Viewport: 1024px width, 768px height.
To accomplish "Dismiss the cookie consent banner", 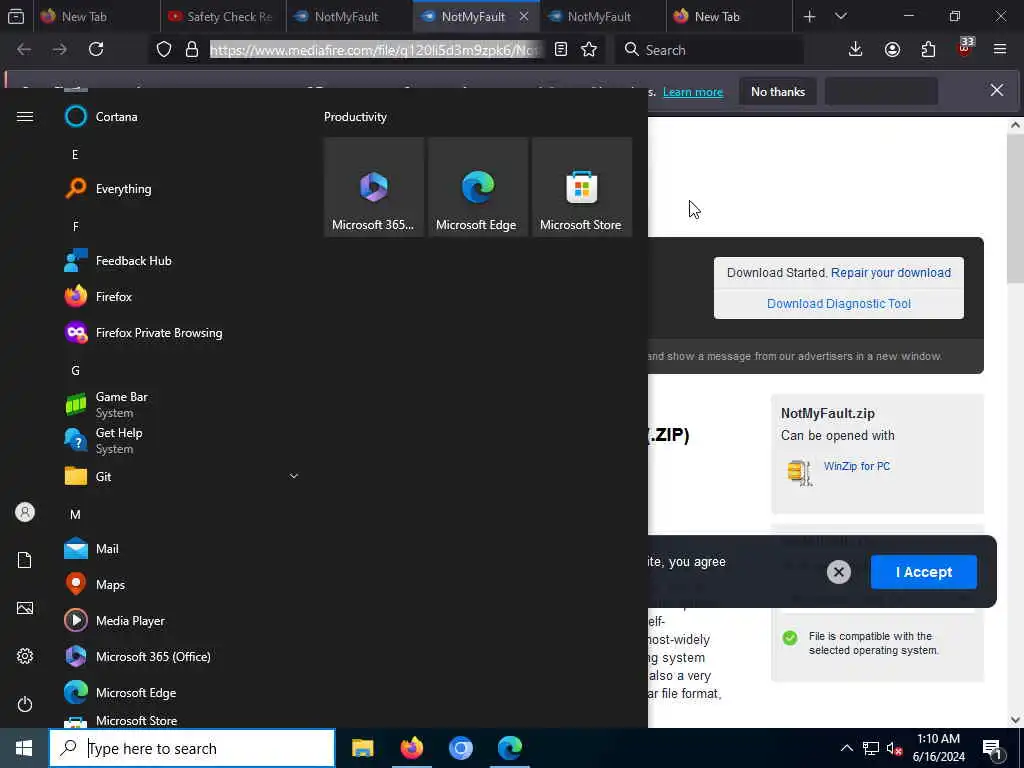I will pos(839,572).
